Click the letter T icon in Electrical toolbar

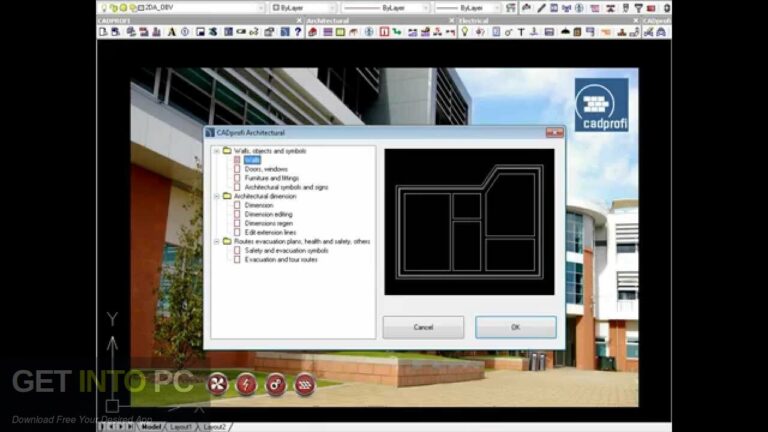click(521, 32)
